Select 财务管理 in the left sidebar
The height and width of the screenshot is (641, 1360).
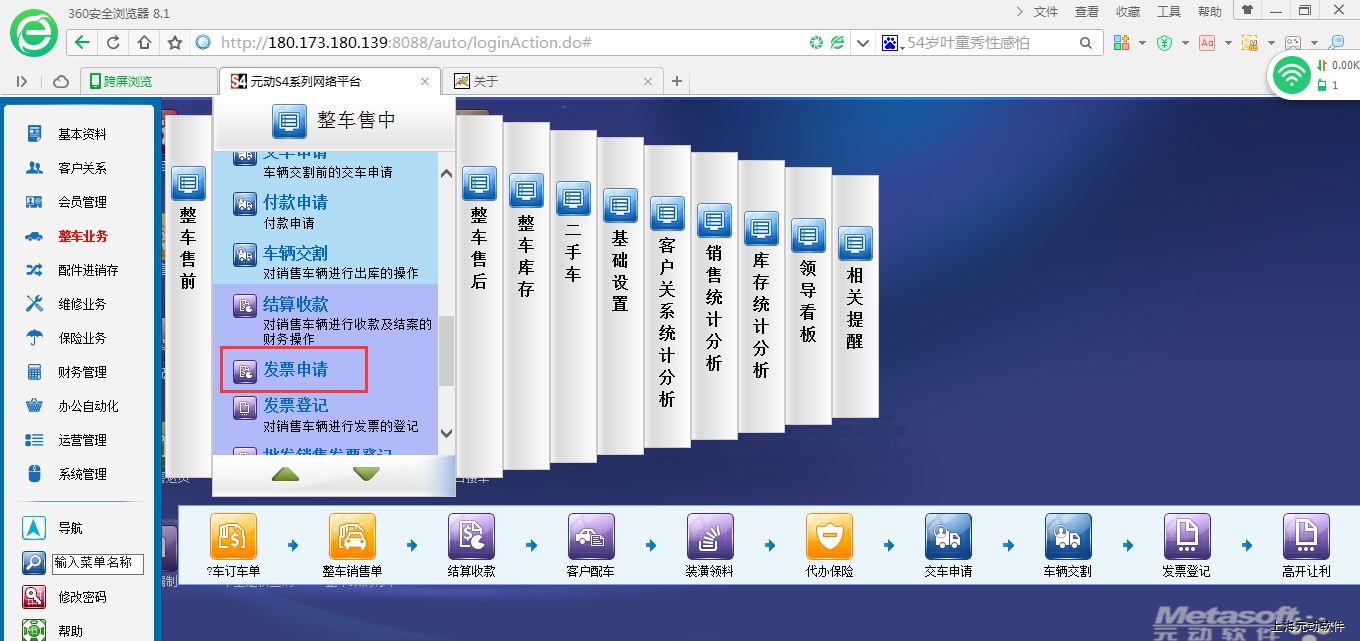[82, 372]
